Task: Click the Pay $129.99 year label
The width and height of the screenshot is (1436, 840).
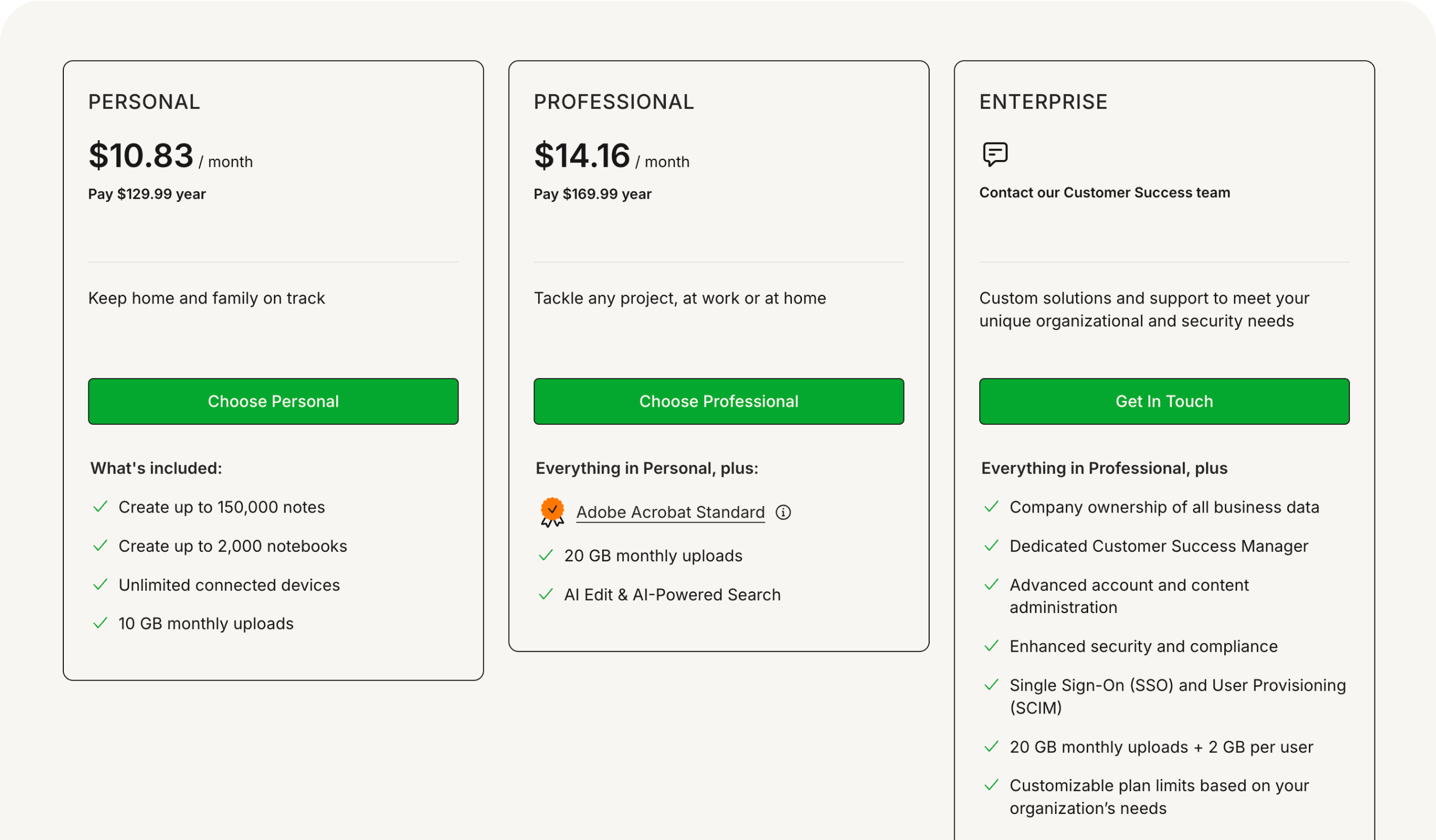Action: pyautogui.click(x=146, y=194)
